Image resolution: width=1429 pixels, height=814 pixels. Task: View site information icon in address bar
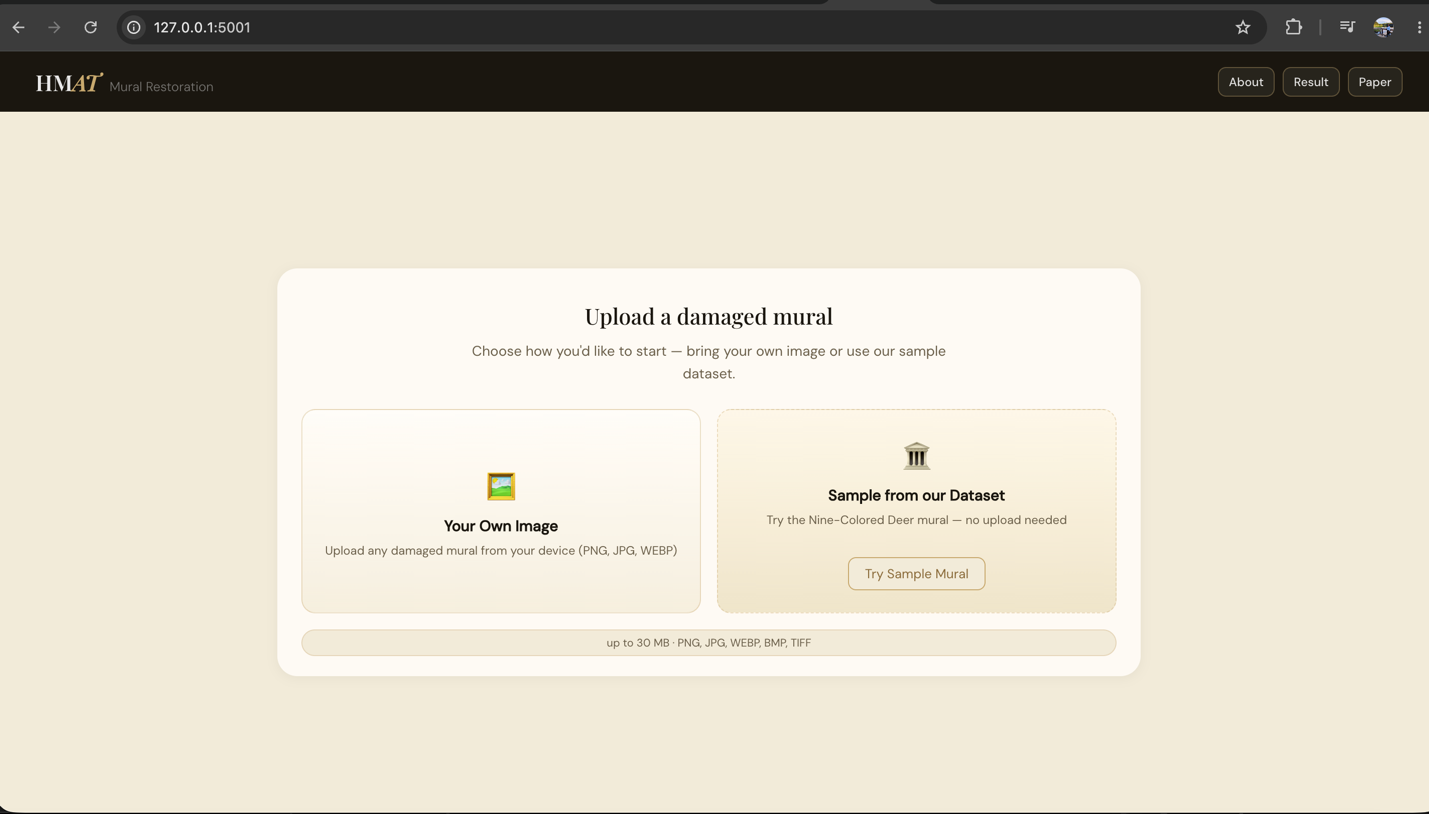[x=134, y=28]
